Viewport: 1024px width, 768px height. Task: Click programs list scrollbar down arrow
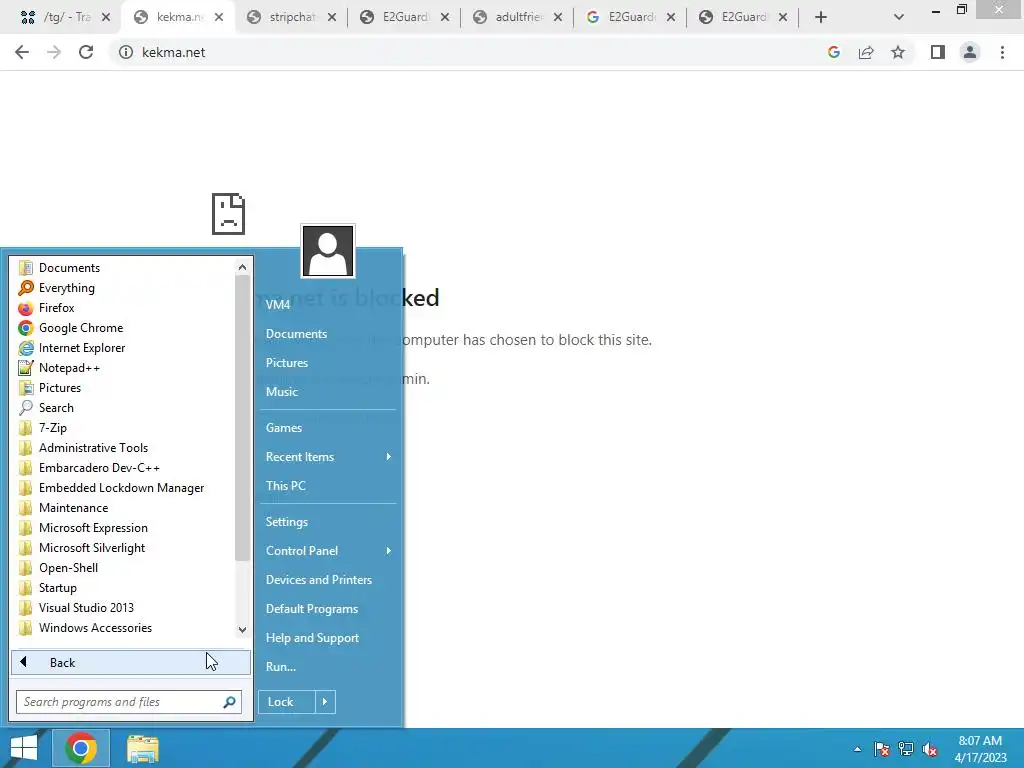pos(242,630)
